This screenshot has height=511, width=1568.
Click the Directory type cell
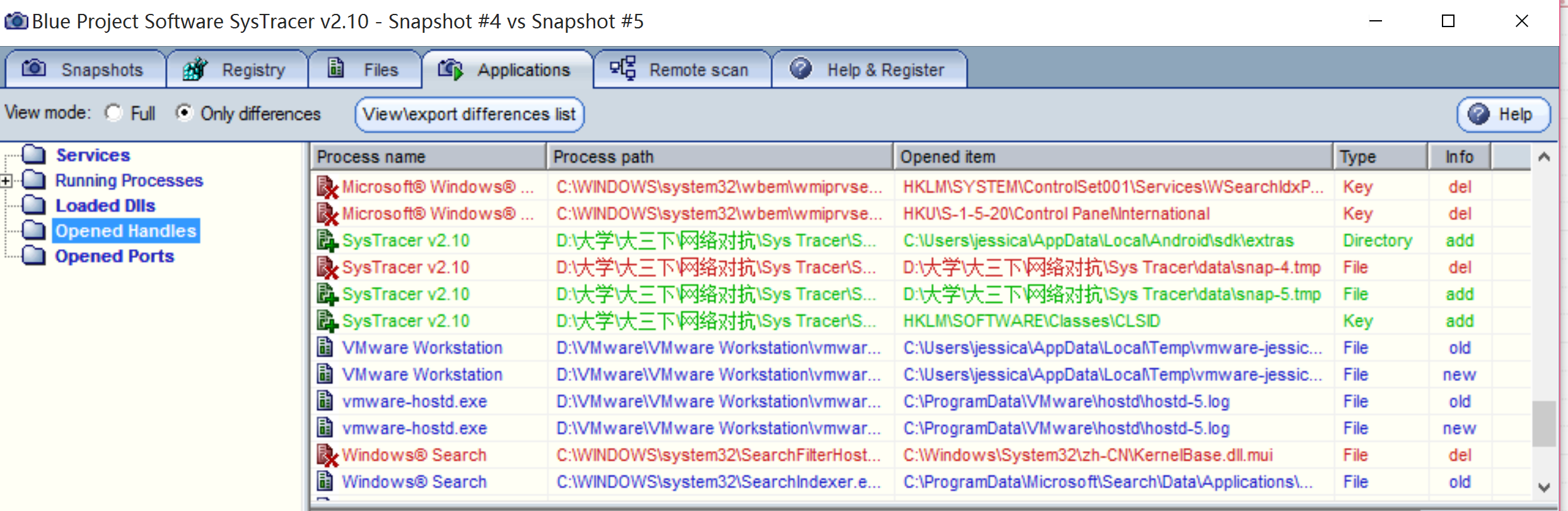click(1378, 240)
